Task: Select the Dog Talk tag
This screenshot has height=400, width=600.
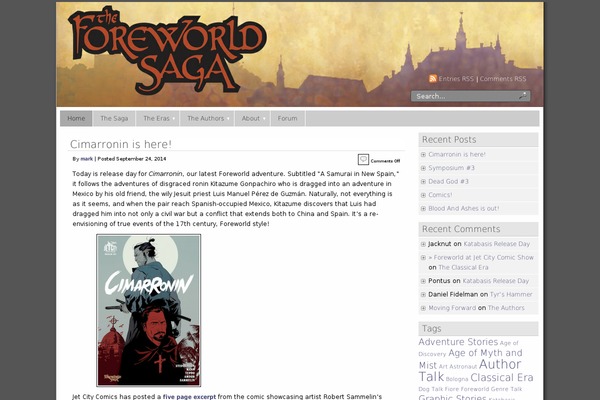Action: point(430,389)
